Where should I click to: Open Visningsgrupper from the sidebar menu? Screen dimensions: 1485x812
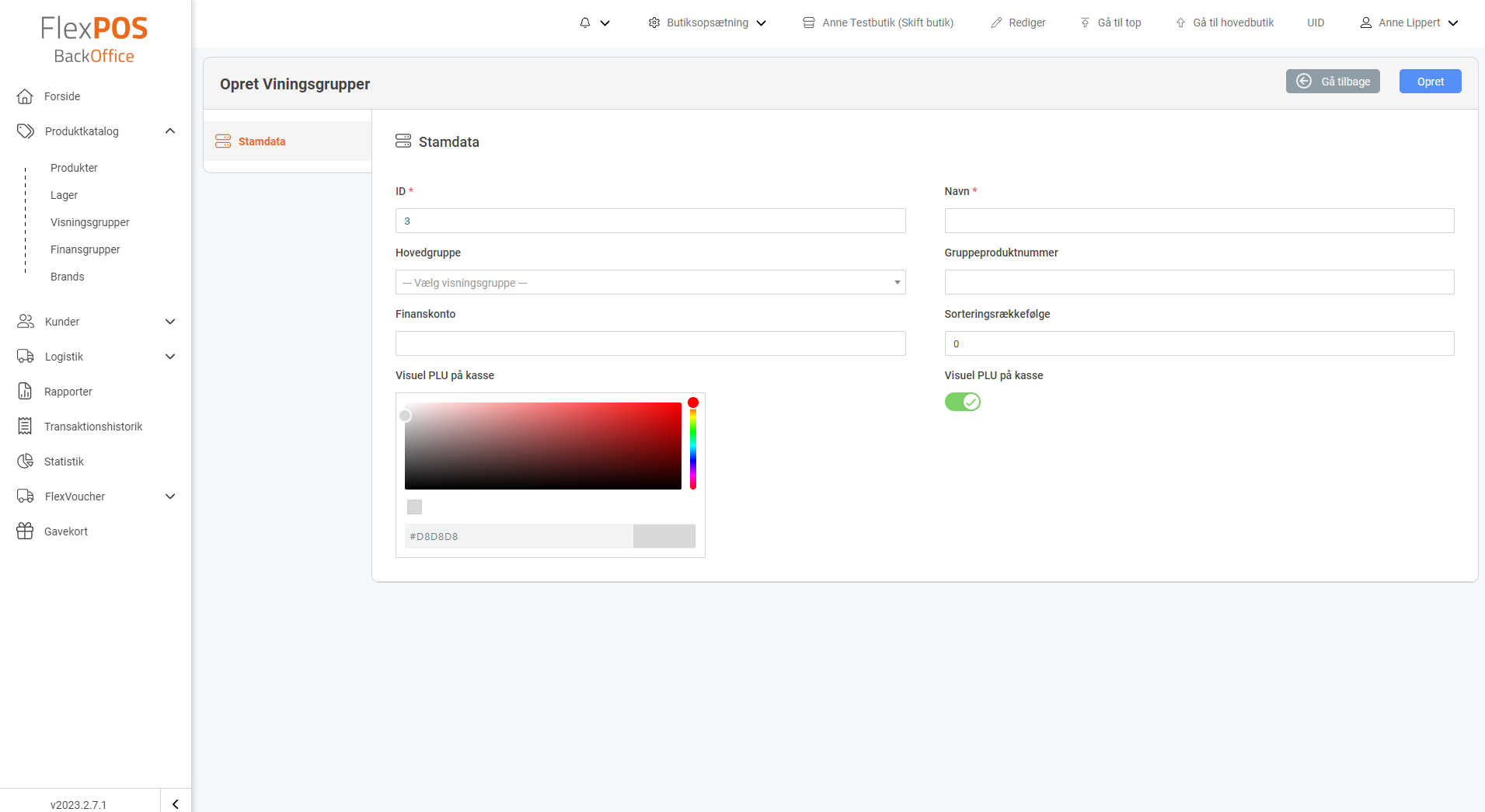click(x=90, y=222)
